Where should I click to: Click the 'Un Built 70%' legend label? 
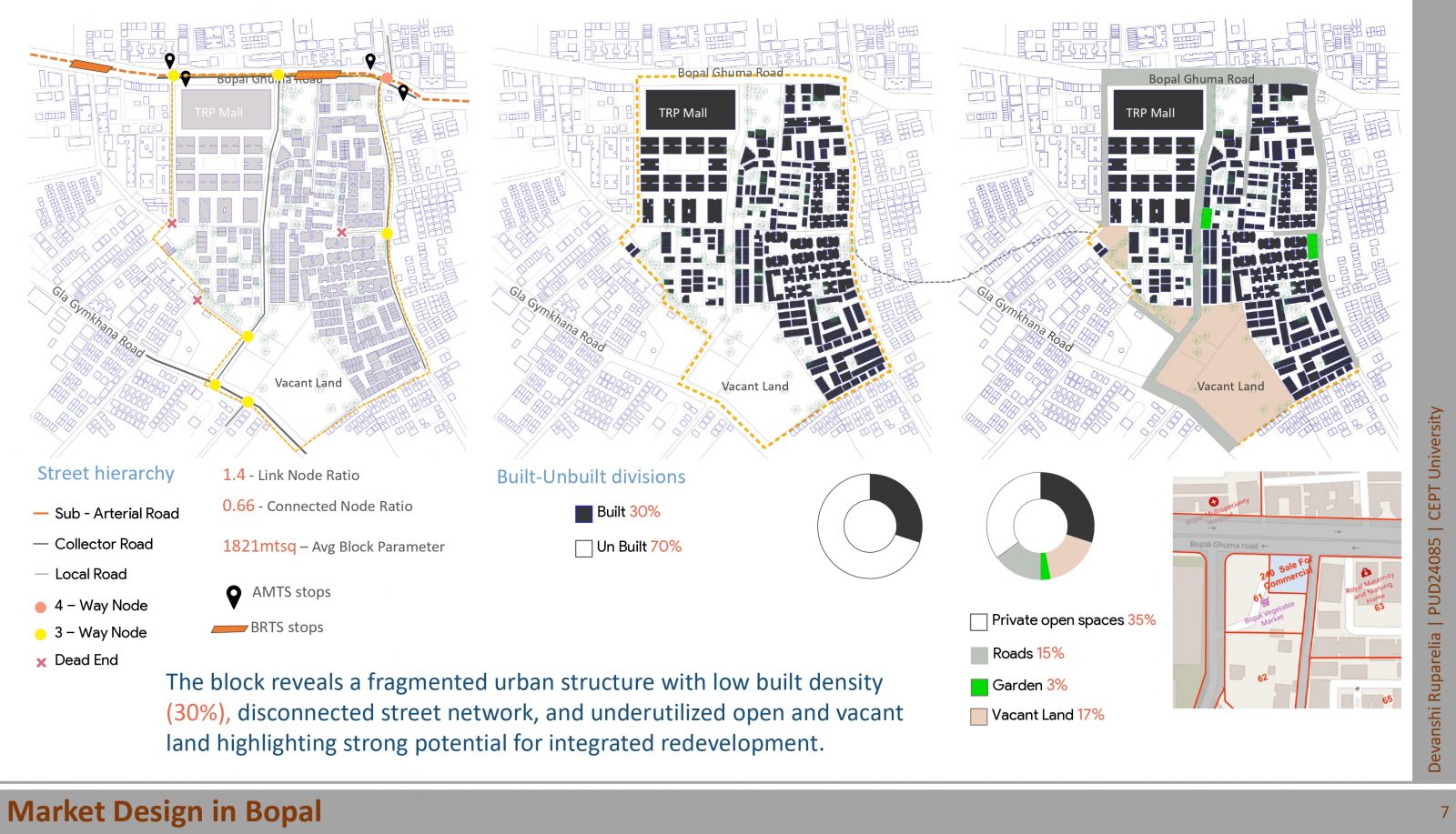pyautogui.click(x=639, y=547)
